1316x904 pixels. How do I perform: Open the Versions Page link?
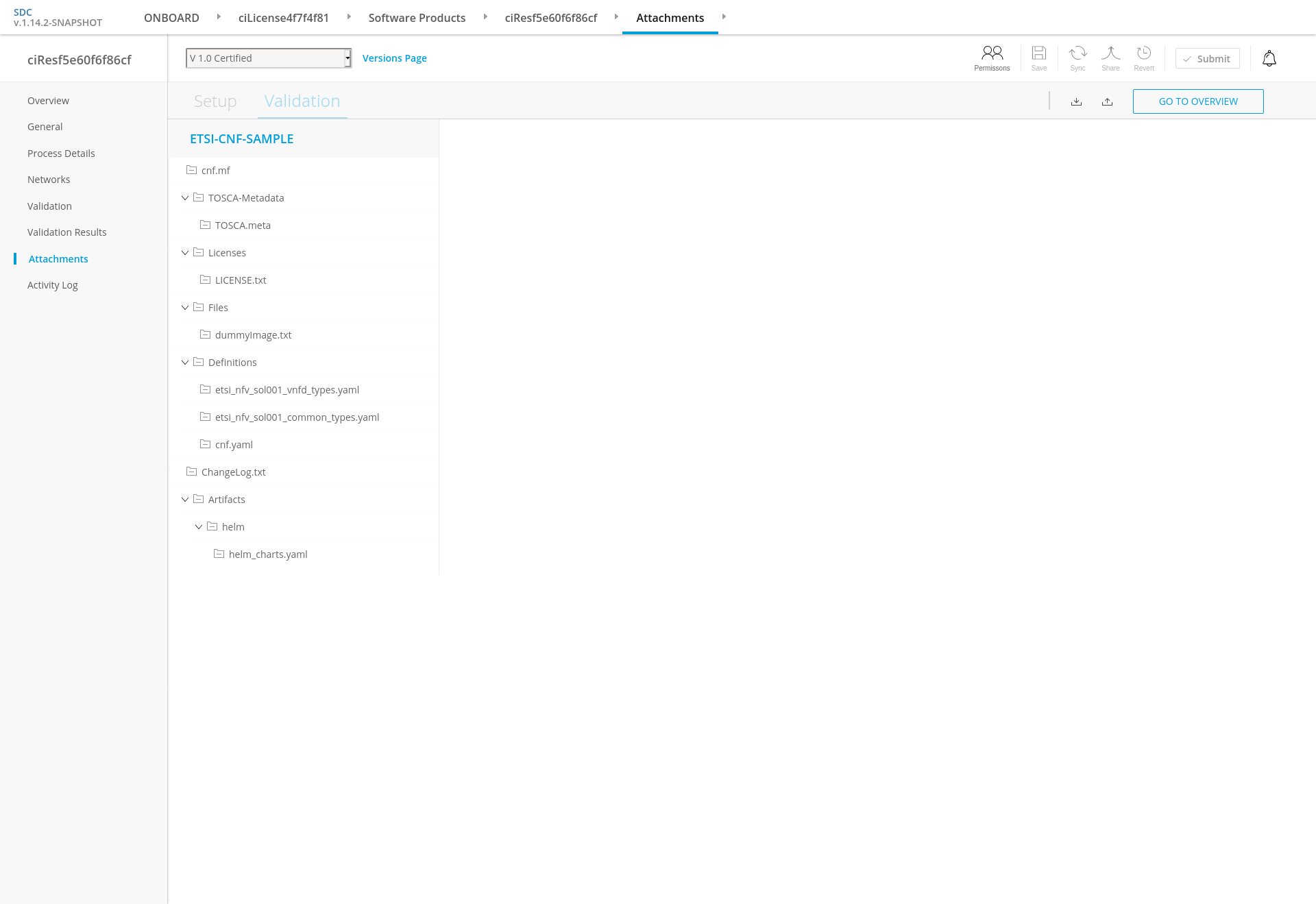(395, 58)
